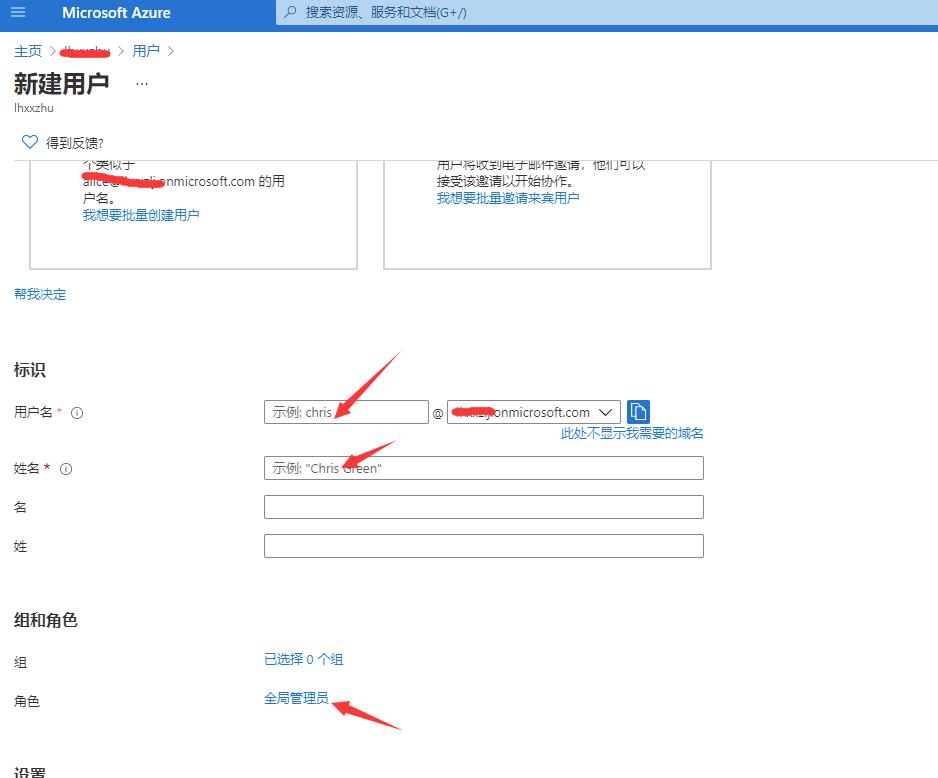Click the info icon beside 姓名
This screenshot has height=778, width=938.
pos(66,469)
